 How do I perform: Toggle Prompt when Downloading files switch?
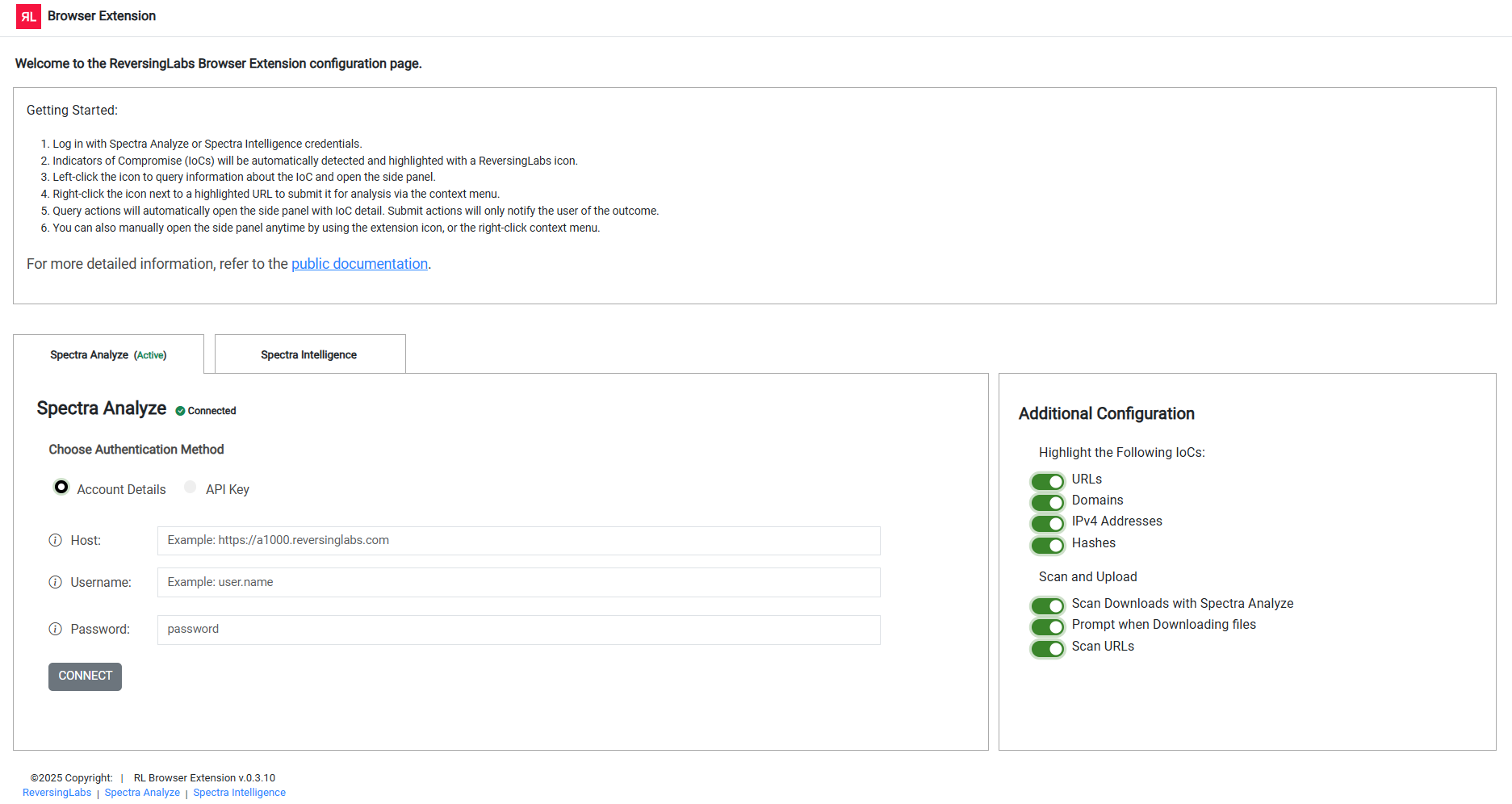[1048, 626]
